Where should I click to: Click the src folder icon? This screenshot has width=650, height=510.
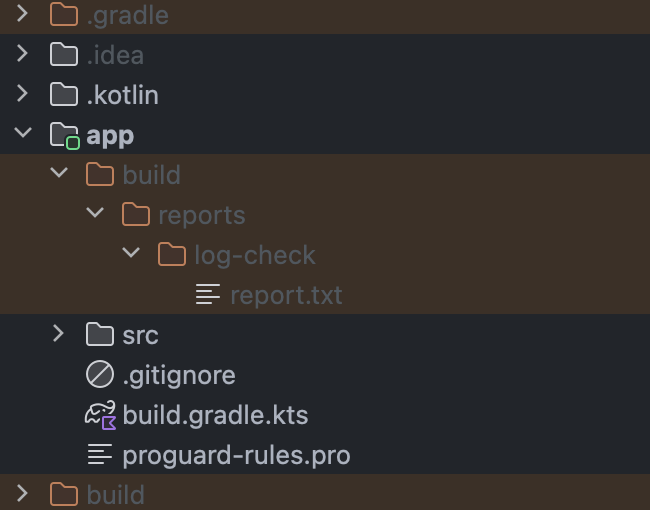[x=100, y=334]
